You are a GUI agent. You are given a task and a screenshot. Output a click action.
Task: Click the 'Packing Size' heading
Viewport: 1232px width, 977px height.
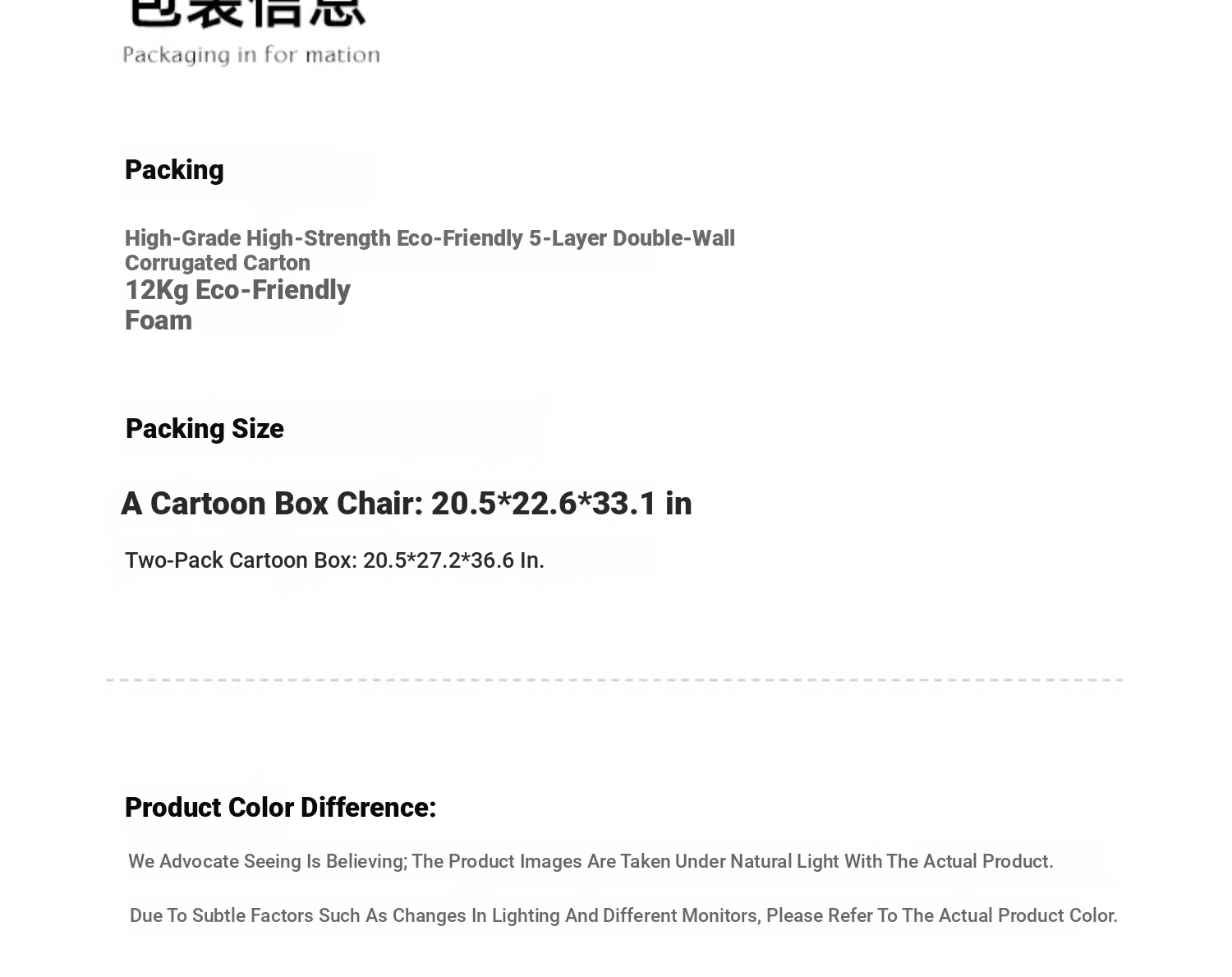[x=205, y=428]
